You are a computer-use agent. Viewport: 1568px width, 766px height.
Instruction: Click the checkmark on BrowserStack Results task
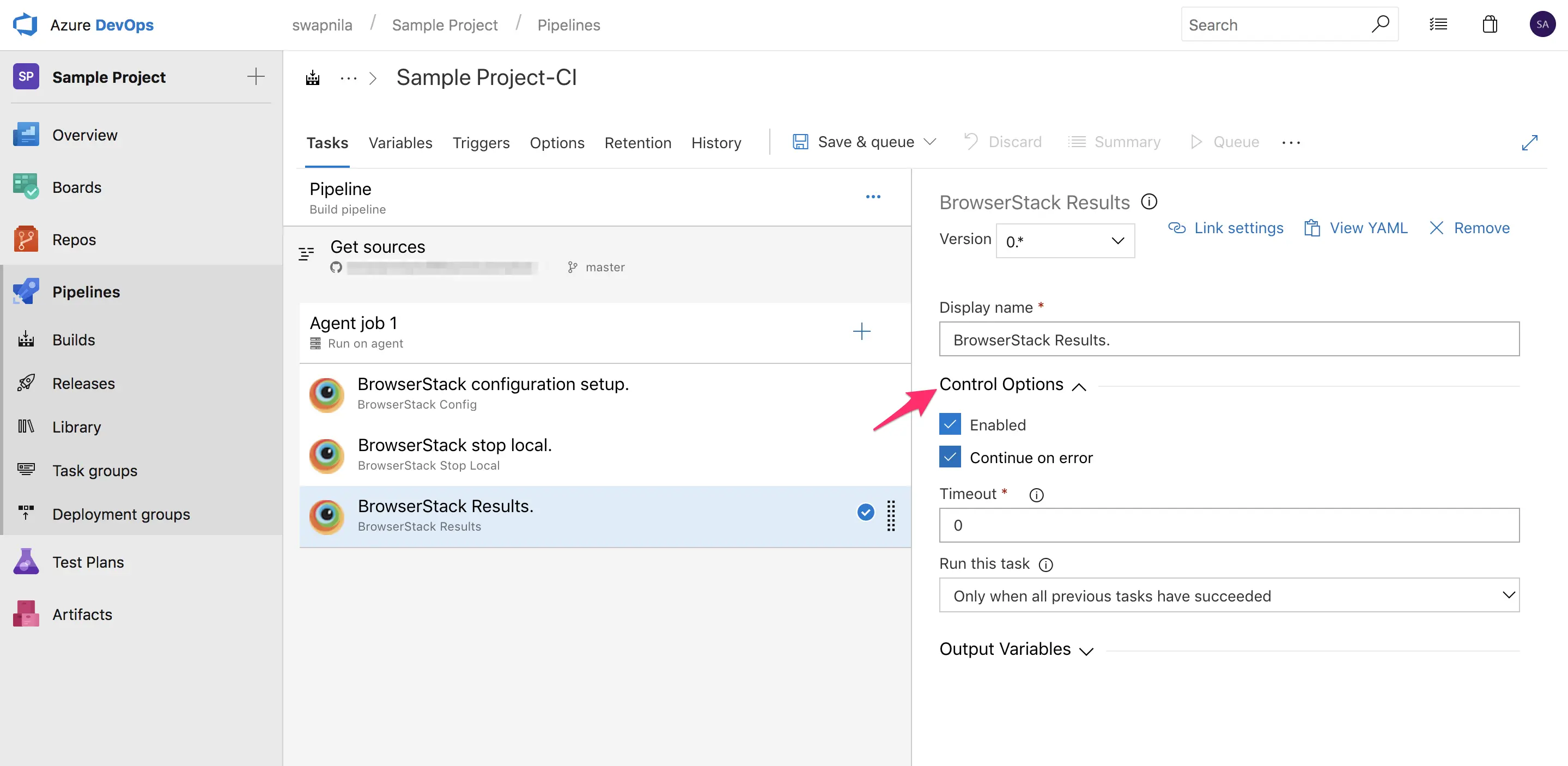pyautogui.click(x=865, y=512)
